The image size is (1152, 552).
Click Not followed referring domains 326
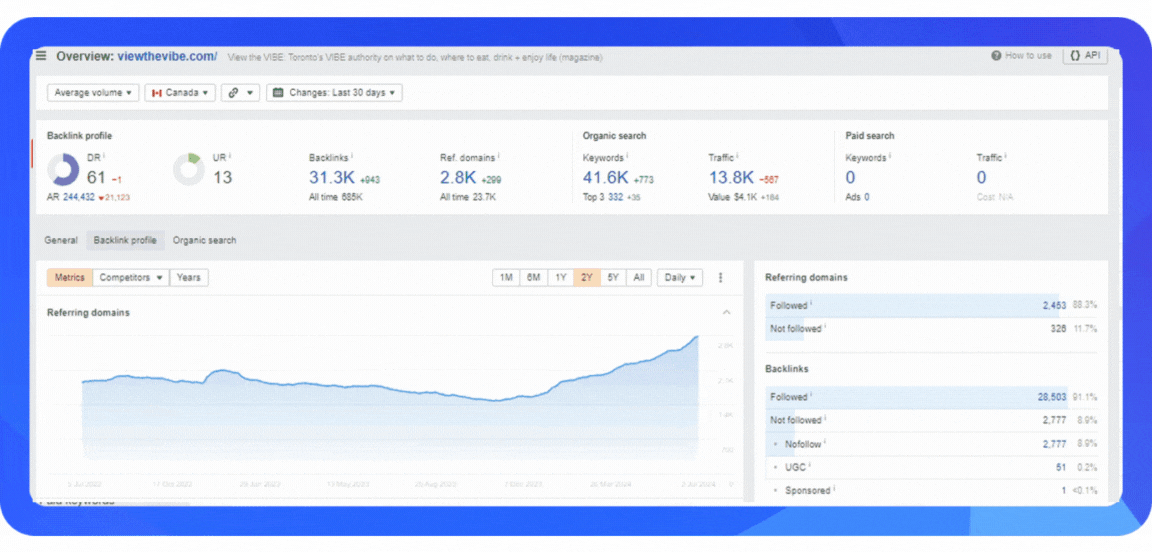[1058, 329]
